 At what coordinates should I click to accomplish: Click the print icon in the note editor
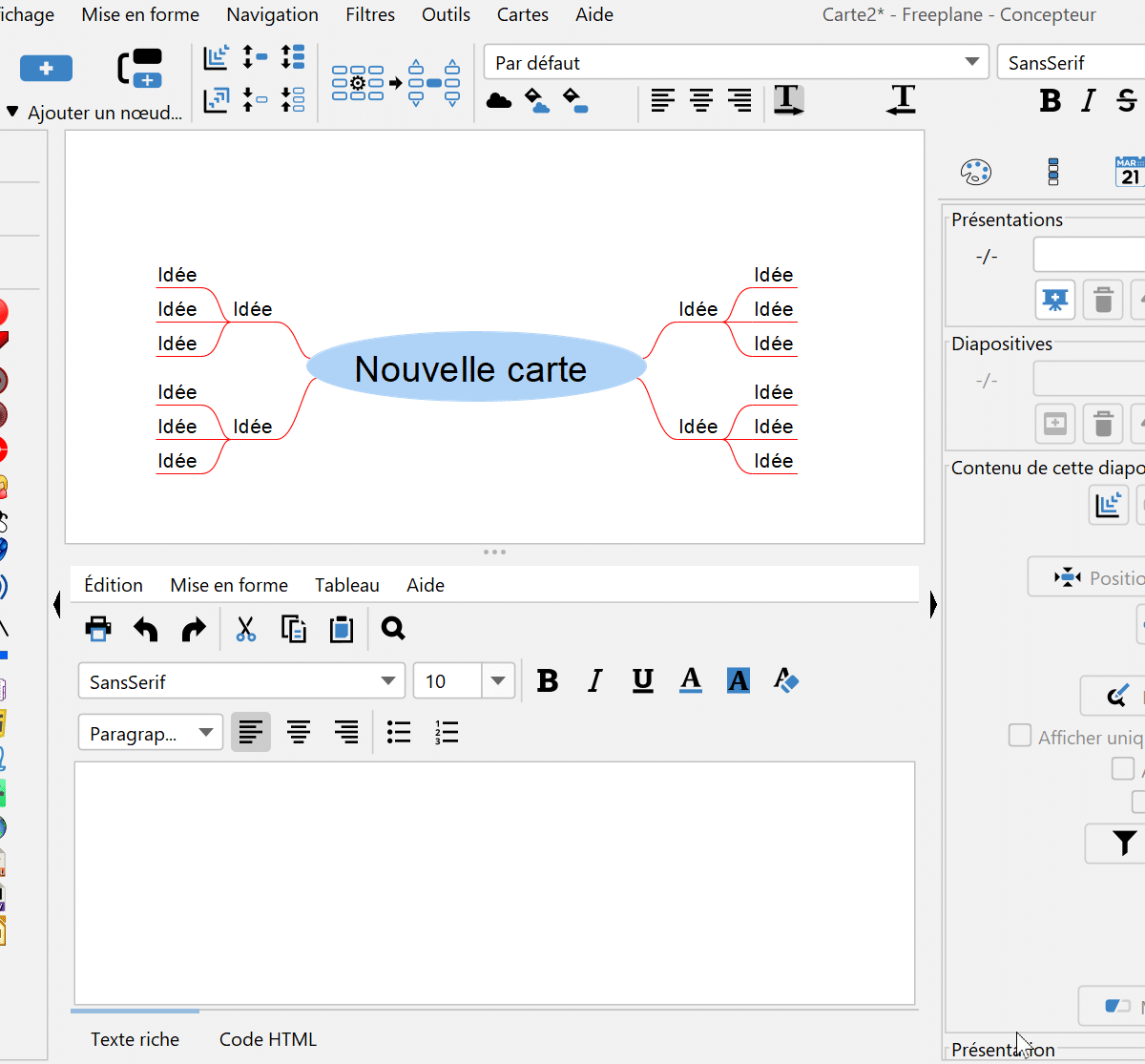point(98,629)
